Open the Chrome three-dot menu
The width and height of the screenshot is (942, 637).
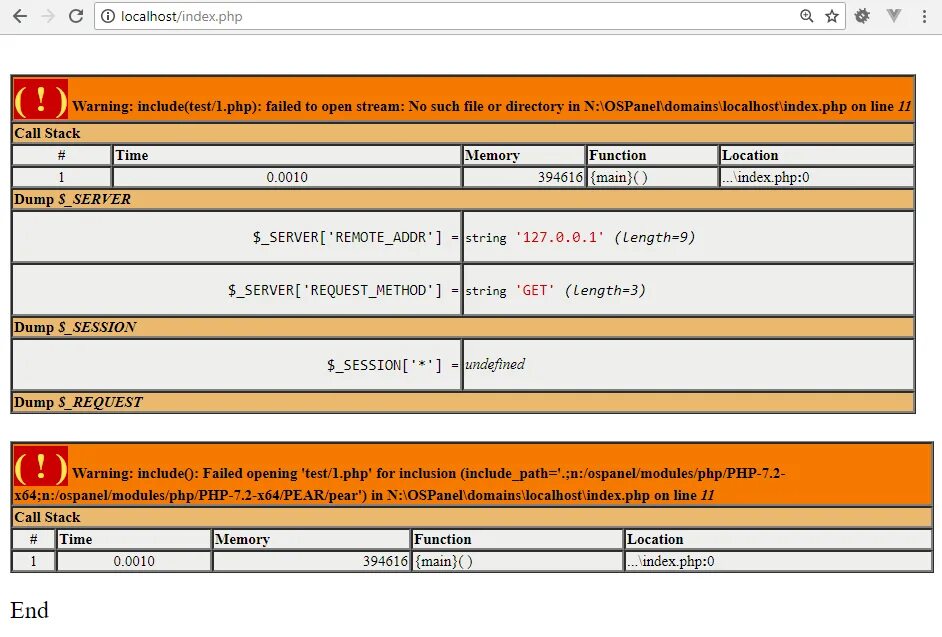(924, 16)
